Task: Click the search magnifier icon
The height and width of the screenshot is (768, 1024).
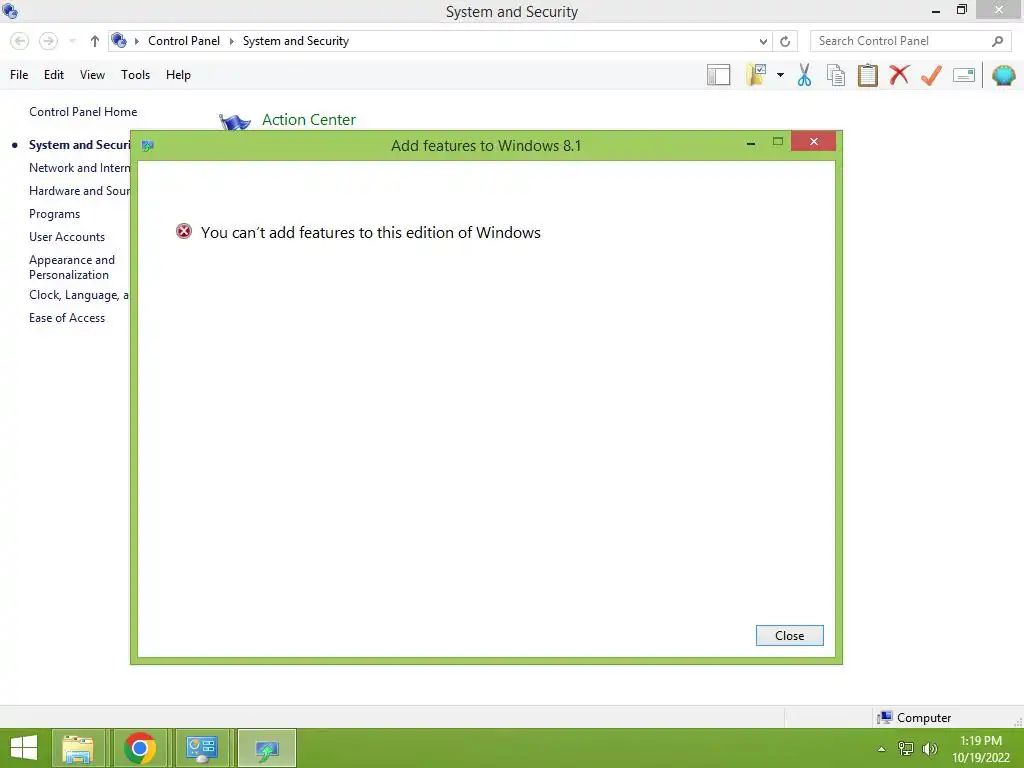Action: pos(997,41)
